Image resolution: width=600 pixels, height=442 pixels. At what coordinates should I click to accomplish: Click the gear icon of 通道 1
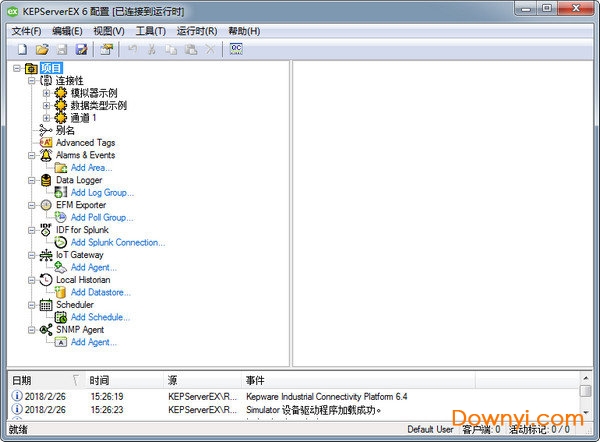pos(60,117)
